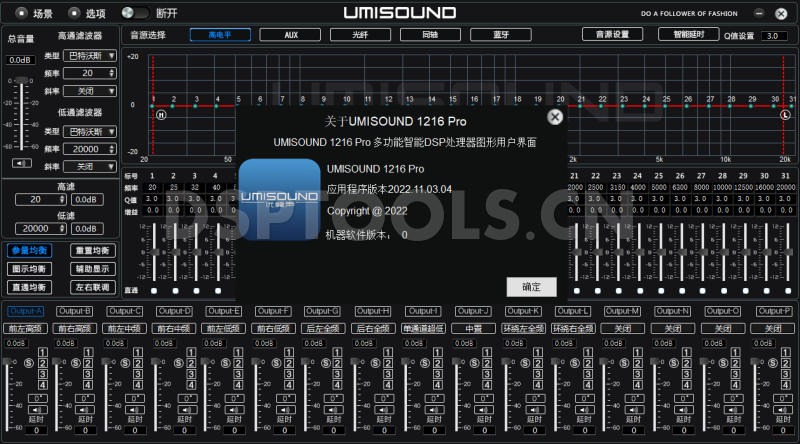Select the H high-pass marker on EQ graph
The height and width of the screenshot is (444, 800).
[161, 115]
